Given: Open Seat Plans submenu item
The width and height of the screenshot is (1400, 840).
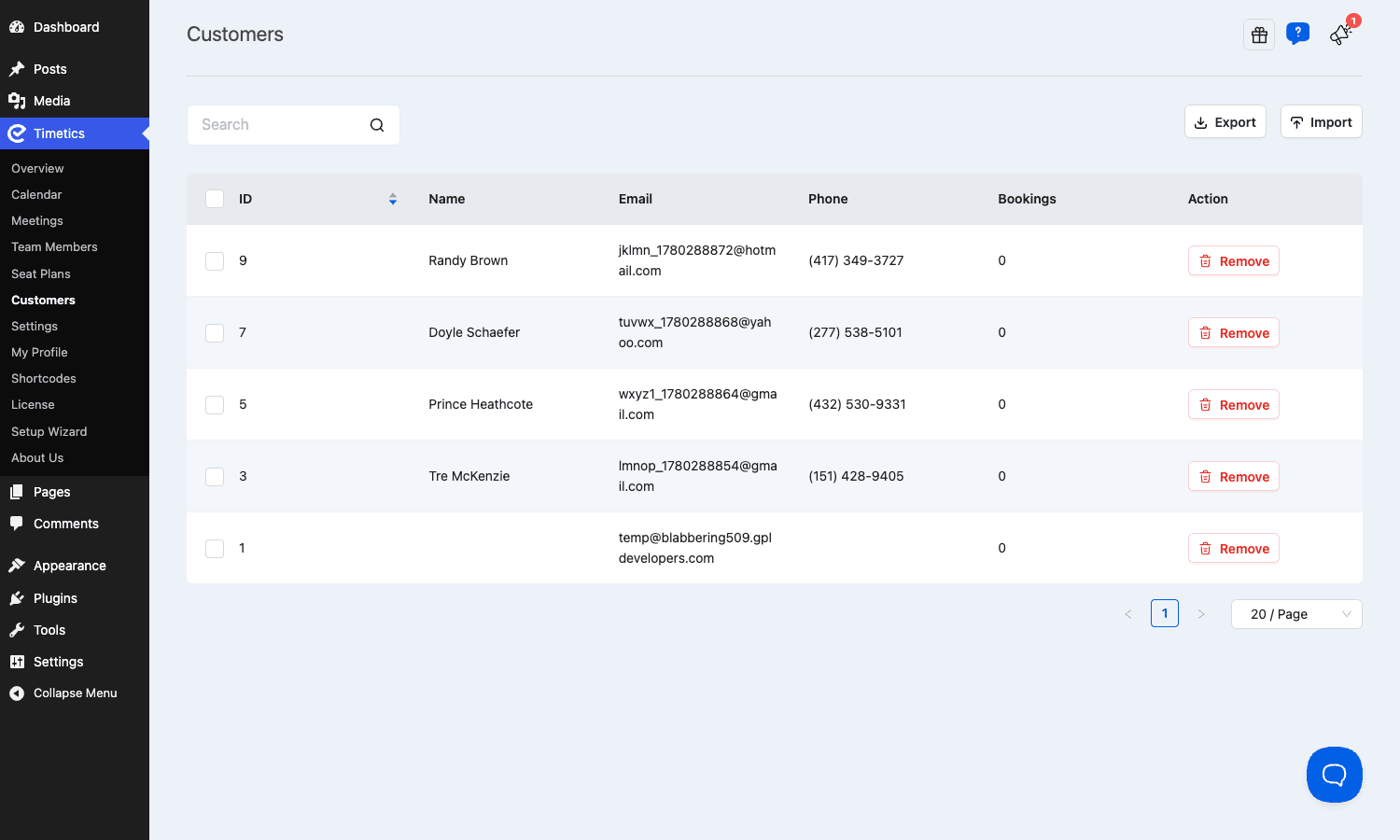Looking at the screenshot, I should 41,273.
